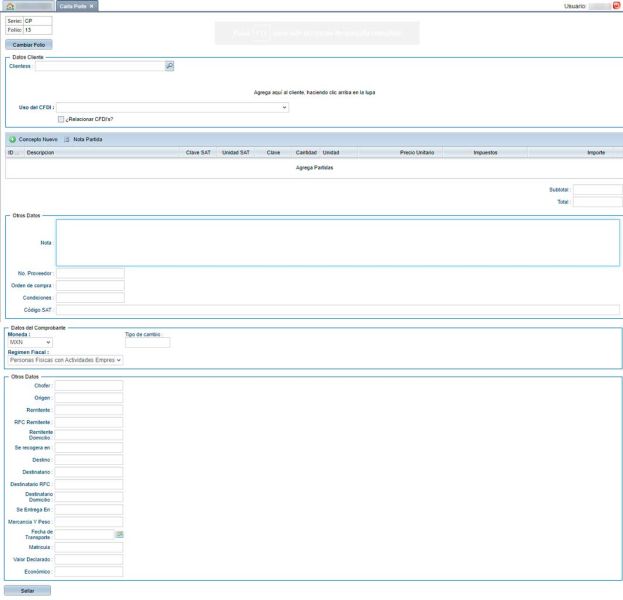
Task: Click the Orden de compra field
Action: click(90, 285)
